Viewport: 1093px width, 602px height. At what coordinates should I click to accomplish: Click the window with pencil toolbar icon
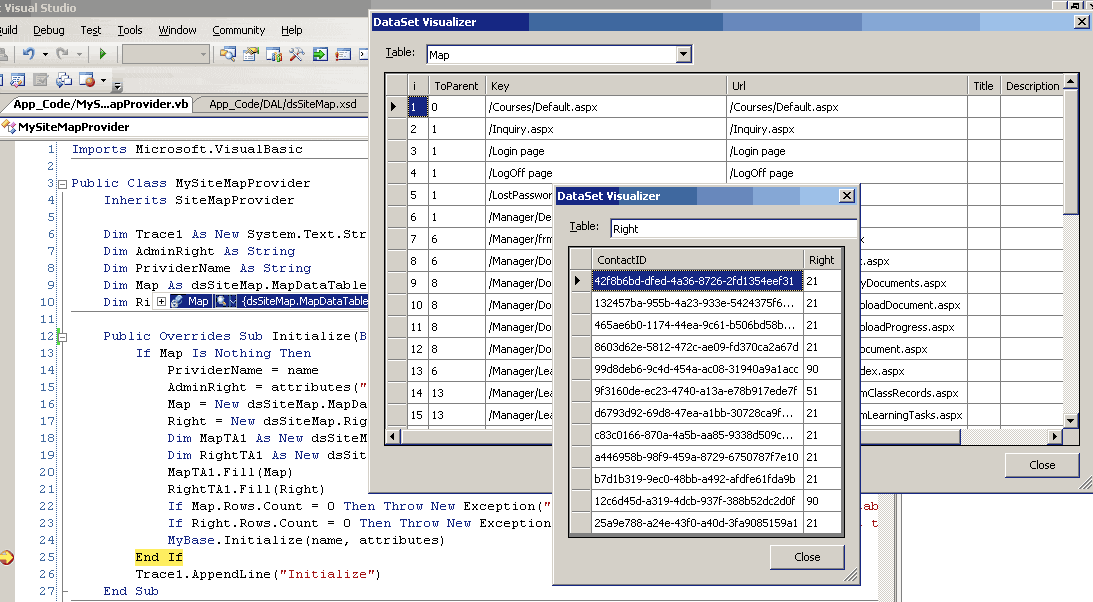click(x=17, y=80)
